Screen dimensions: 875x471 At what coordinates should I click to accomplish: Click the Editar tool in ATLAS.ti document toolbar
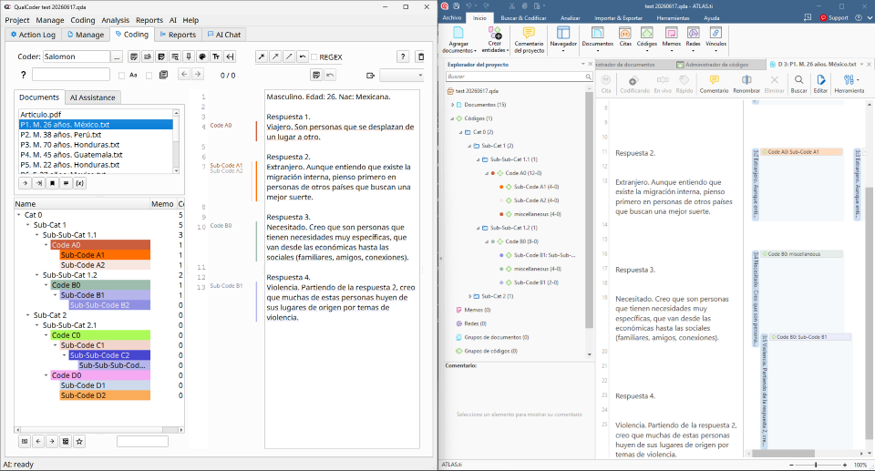click(820, 84)
